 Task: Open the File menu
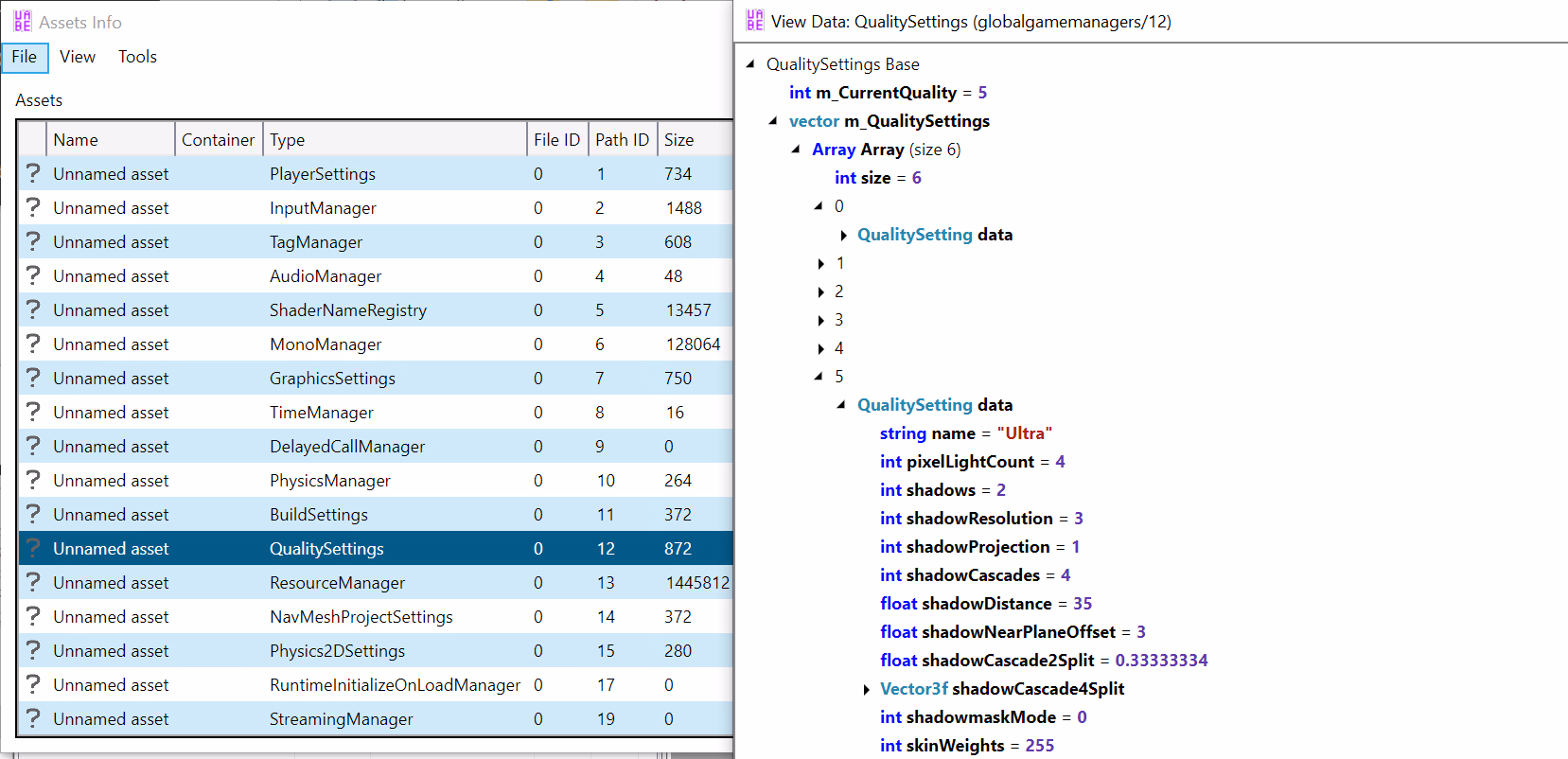tap(25, 57)
